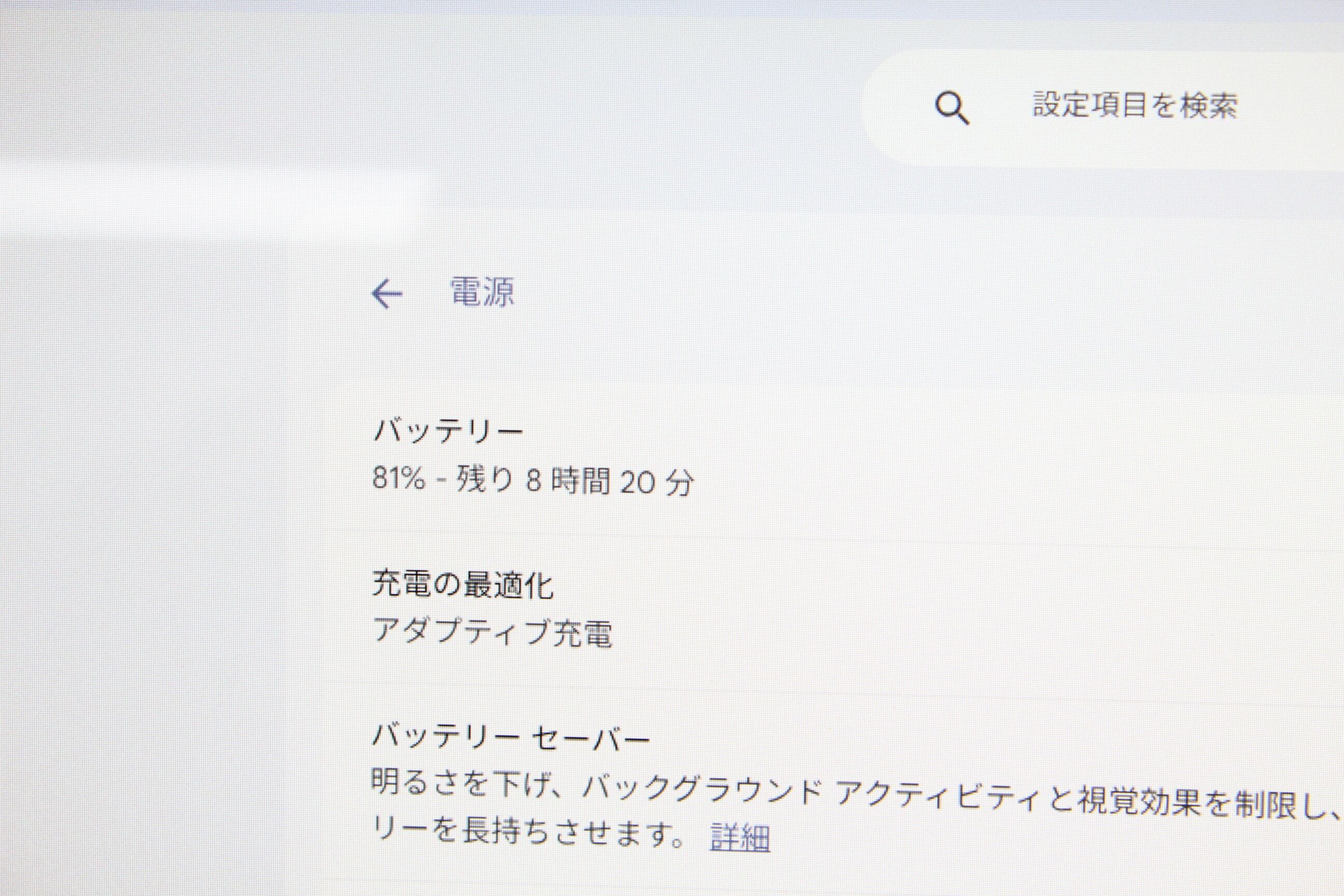Click the 81% battery percentage text
The image size is (1344, 896).
tap(399, 478)
